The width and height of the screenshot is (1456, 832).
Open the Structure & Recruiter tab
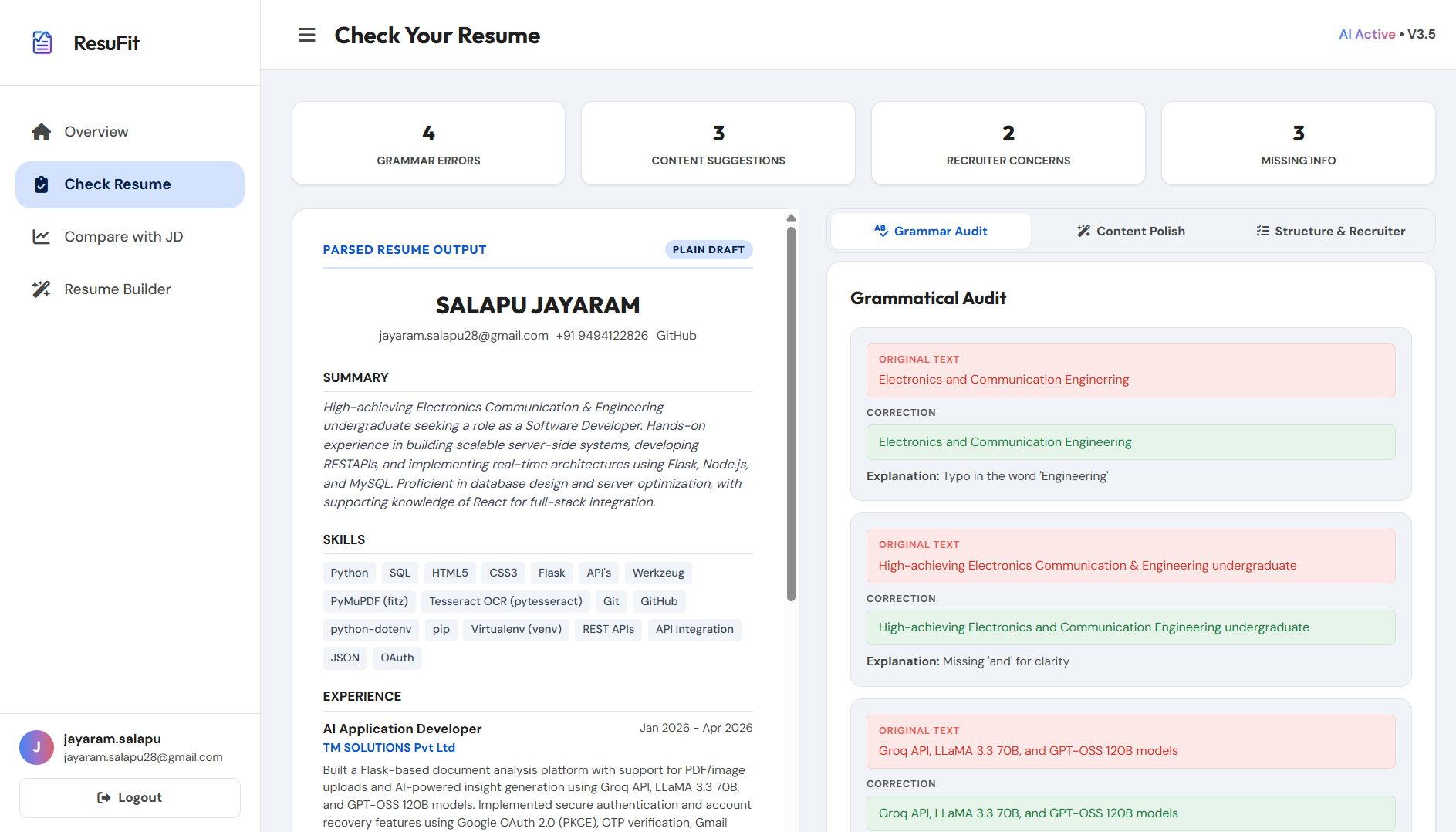(1331, 231)
